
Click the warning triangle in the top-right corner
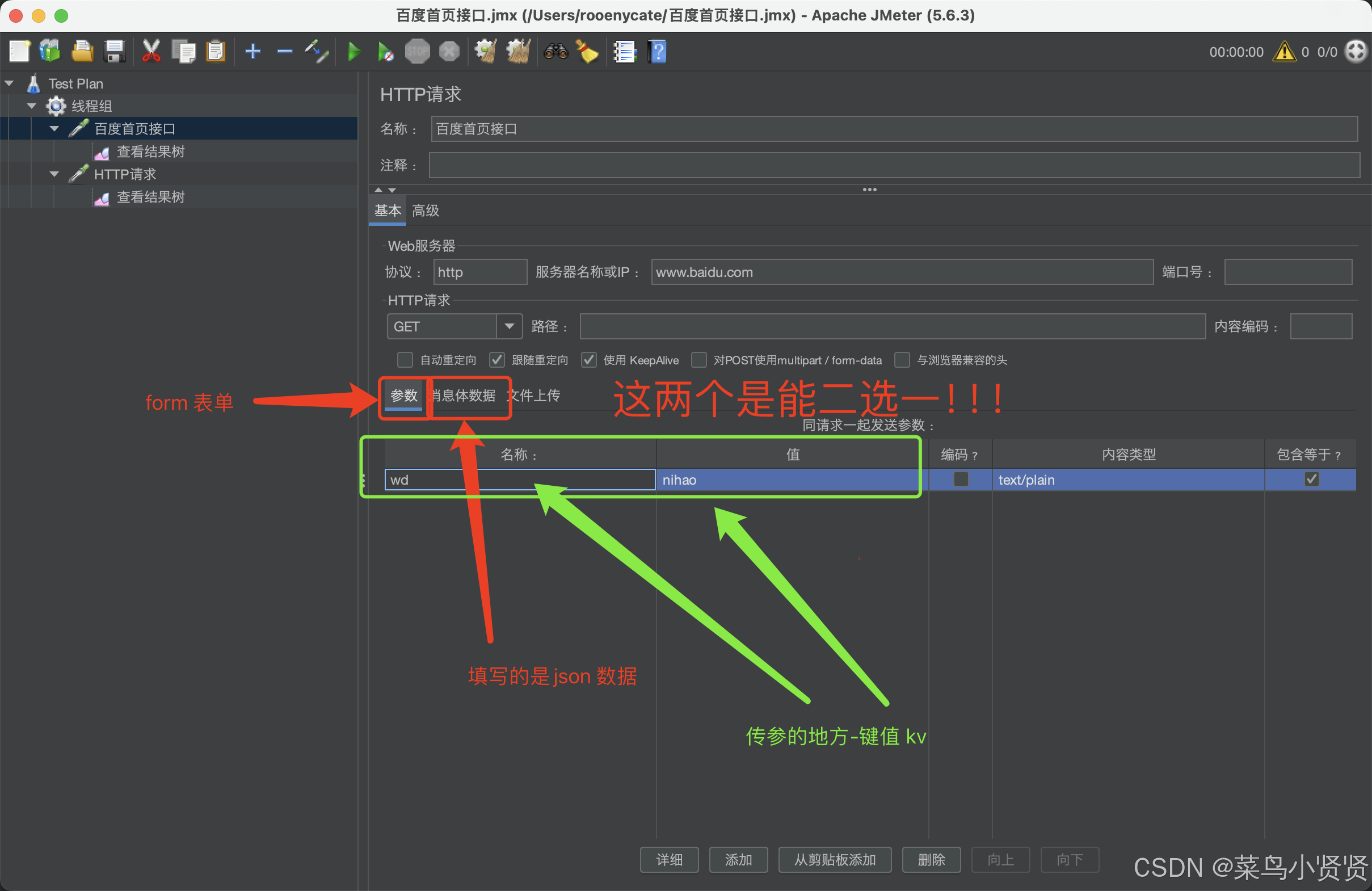[1285, 51]
